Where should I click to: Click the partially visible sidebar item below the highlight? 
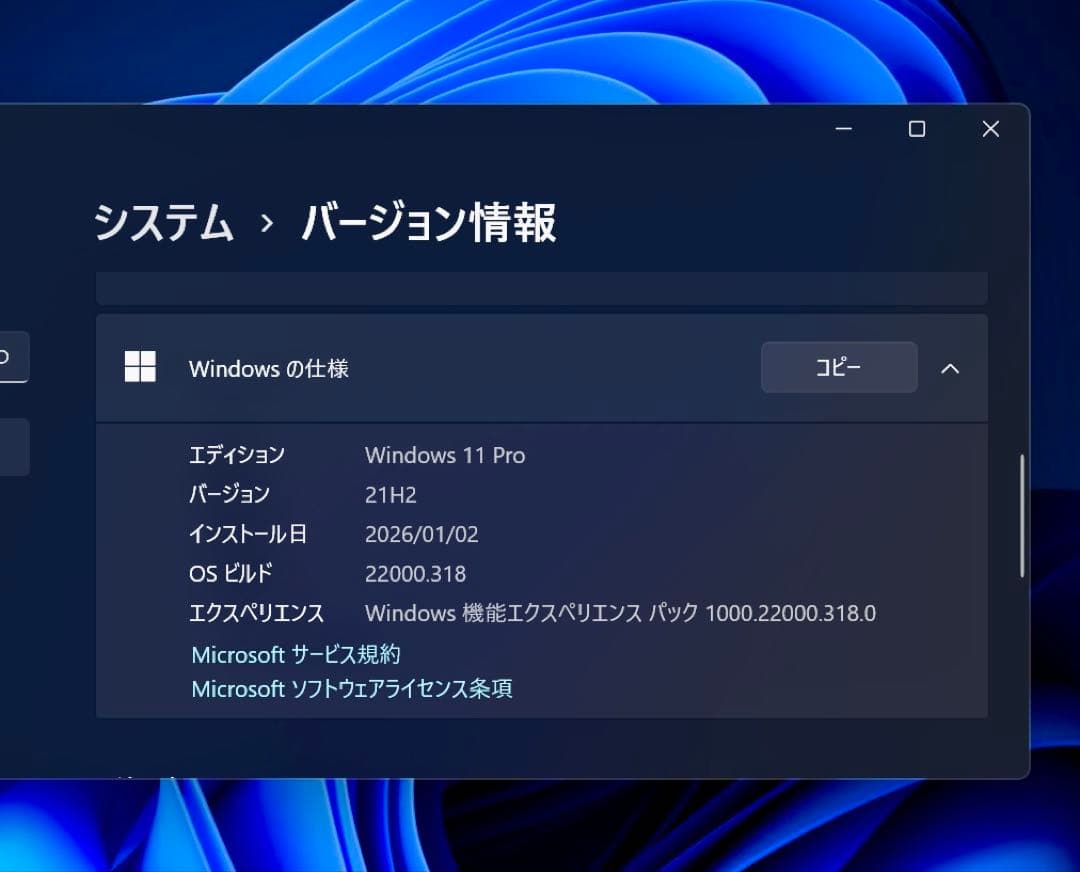[x=15, y=446]
